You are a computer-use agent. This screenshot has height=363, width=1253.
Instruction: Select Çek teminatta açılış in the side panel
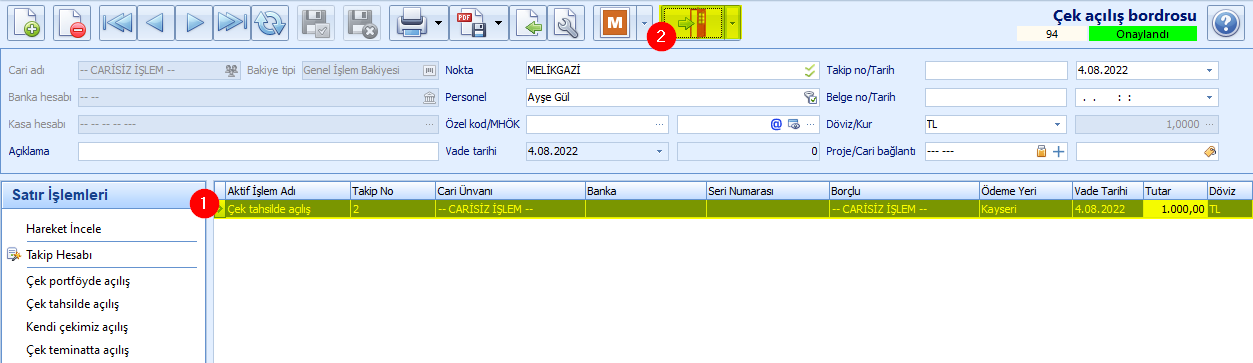77,350
